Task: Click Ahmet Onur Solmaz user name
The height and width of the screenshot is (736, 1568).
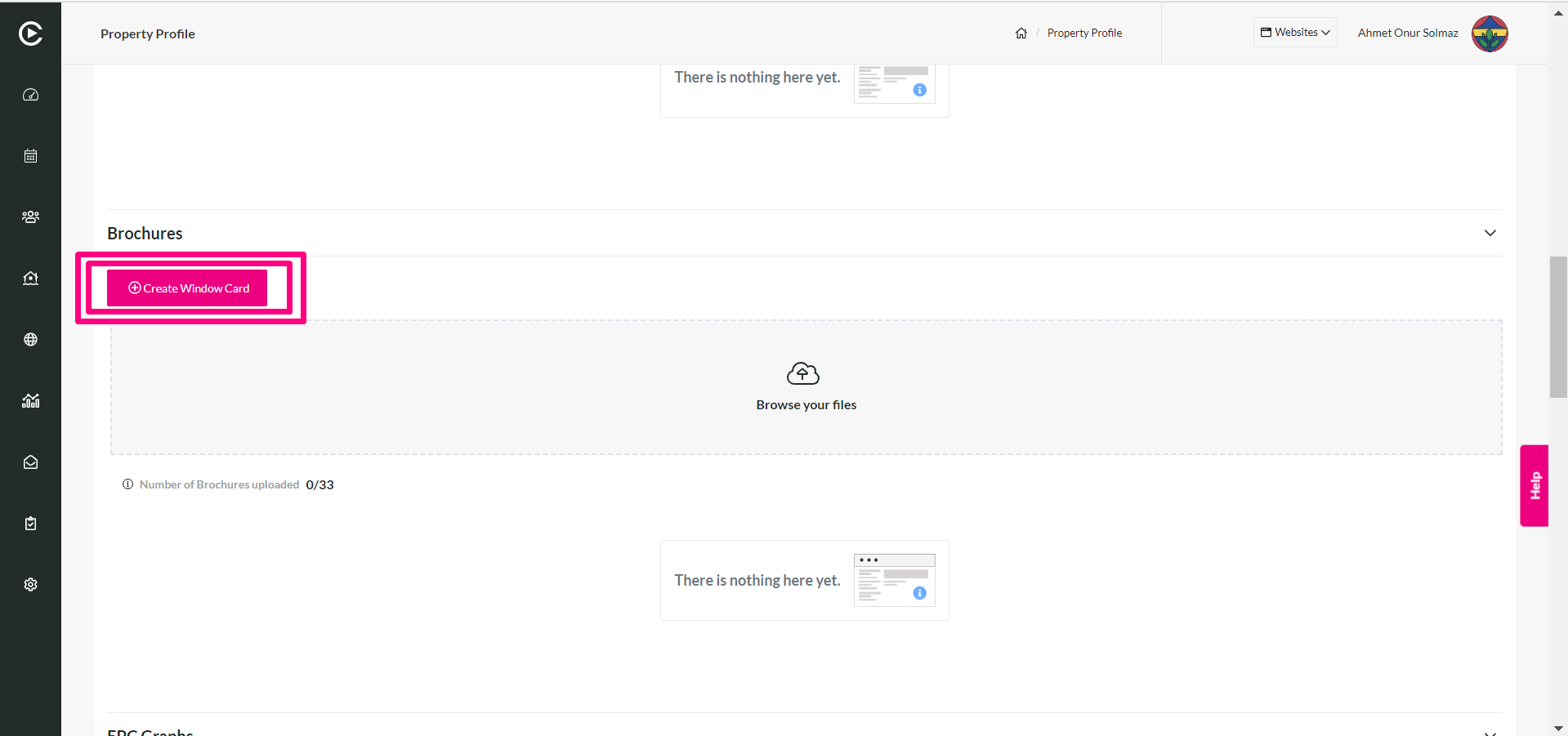Action: (x=1408, y=33)
